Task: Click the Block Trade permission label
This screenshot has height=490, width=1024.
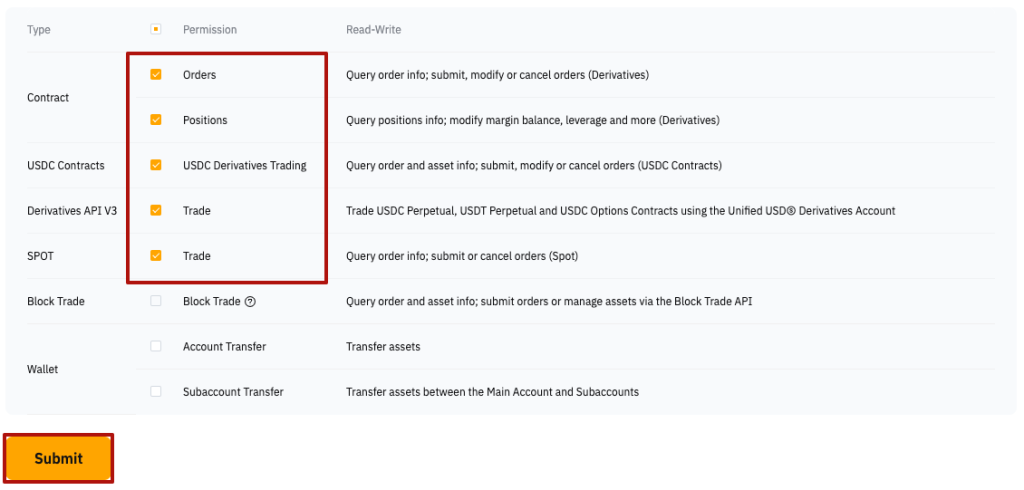Action: 212,301
